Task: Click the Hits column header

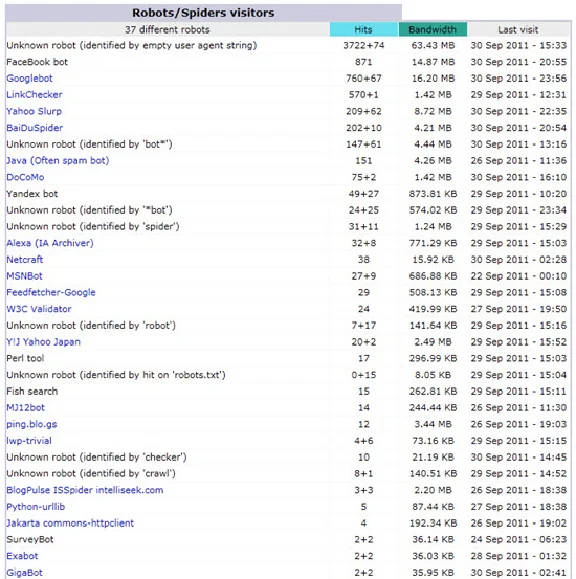Action: (364, 30)
